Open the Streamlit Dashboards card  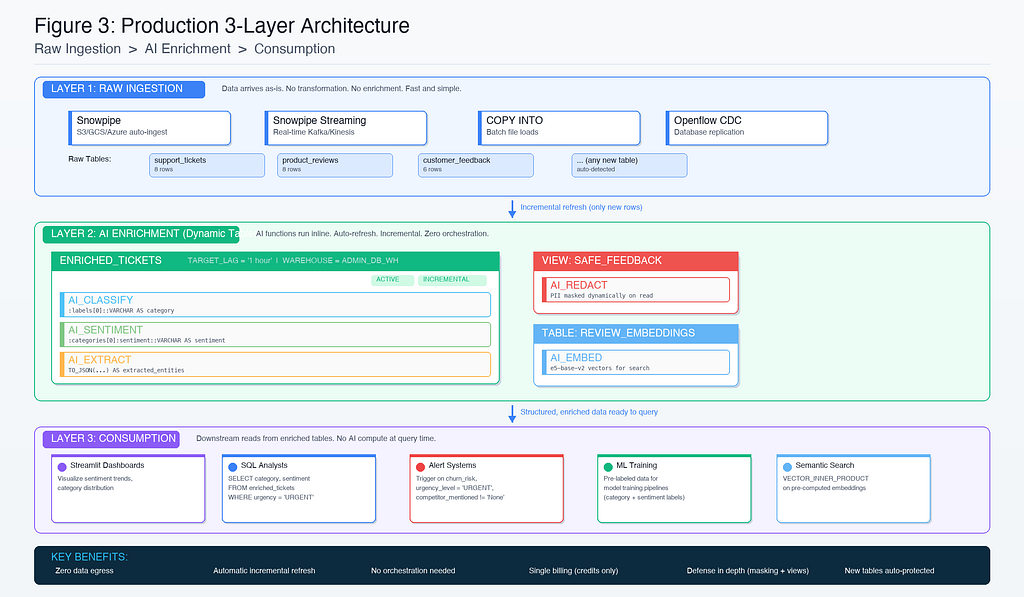(x=128, y=489)
